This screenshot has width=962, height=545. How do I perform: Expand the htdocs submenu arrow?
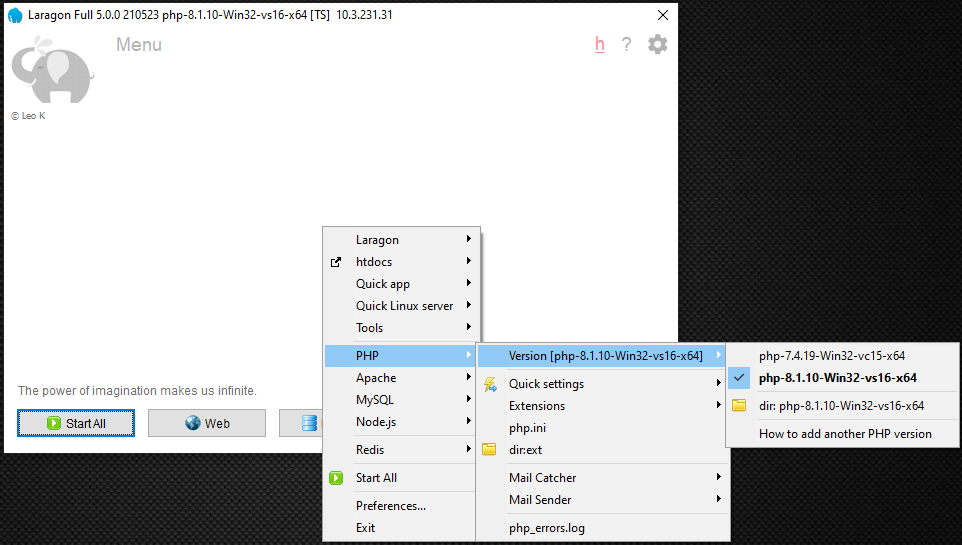[469, 261]
